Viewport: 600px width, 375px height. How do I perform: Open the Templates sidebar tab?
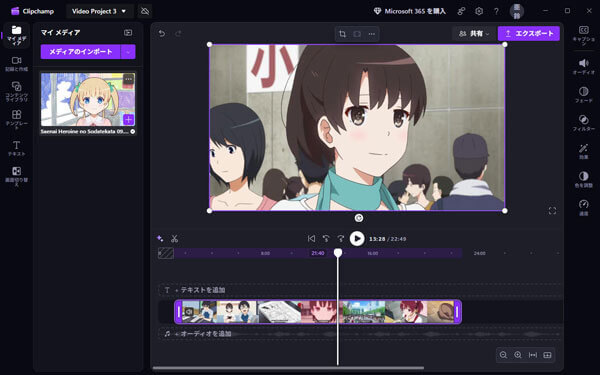(16, 119)
